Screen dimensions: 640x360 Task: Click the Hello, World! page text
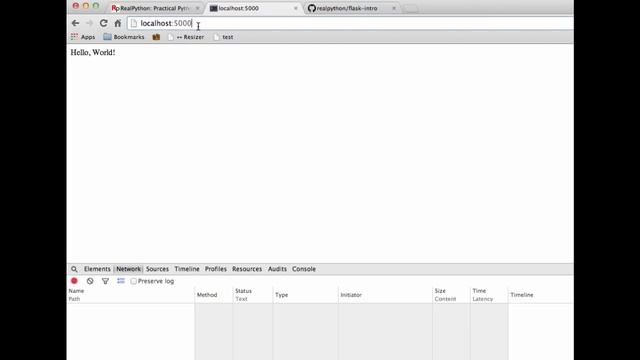pos(93,52)
